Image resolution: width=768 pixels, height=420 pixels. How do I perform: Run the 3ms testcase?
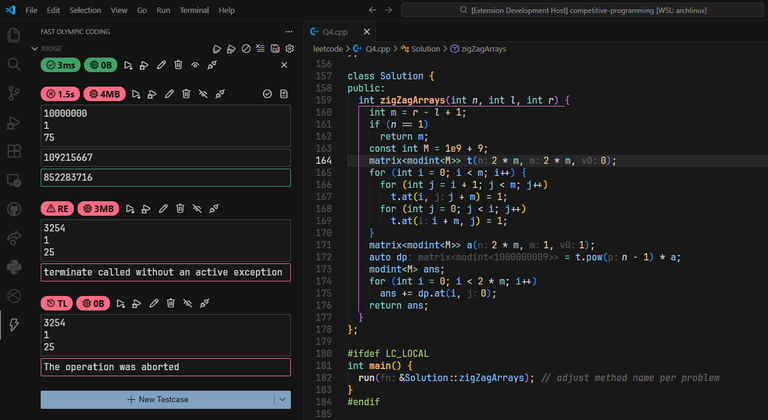128,65
